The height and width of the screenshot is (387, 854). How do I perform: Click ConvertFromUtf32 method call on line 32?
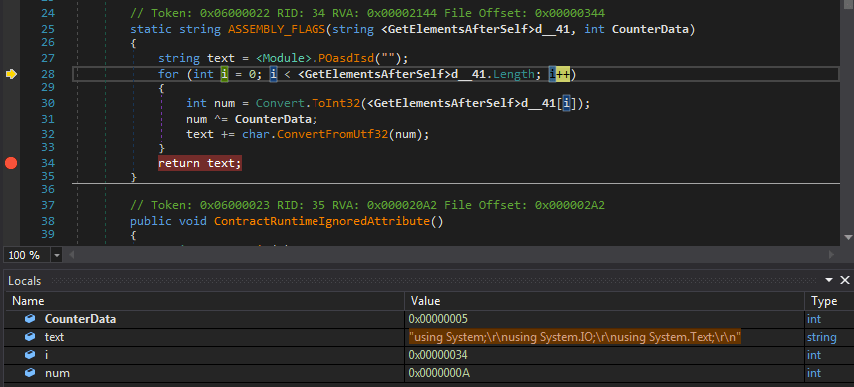point(332,134)
